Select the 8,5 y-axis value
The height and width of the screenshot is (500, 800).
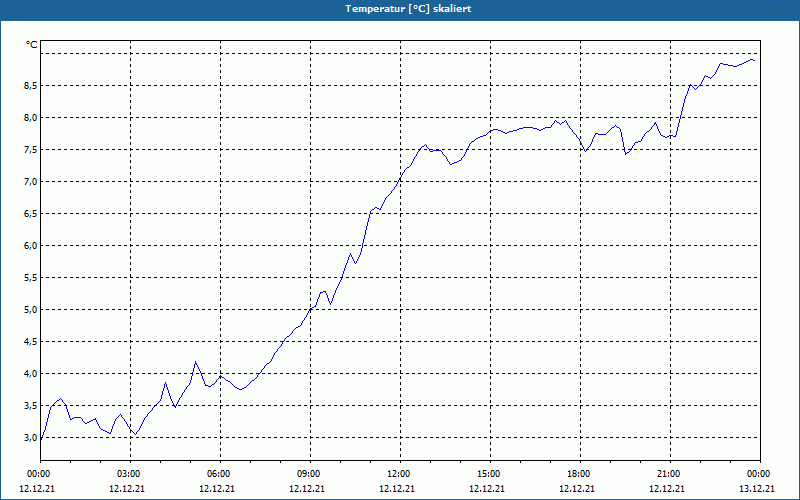click(x=30, y=86)
